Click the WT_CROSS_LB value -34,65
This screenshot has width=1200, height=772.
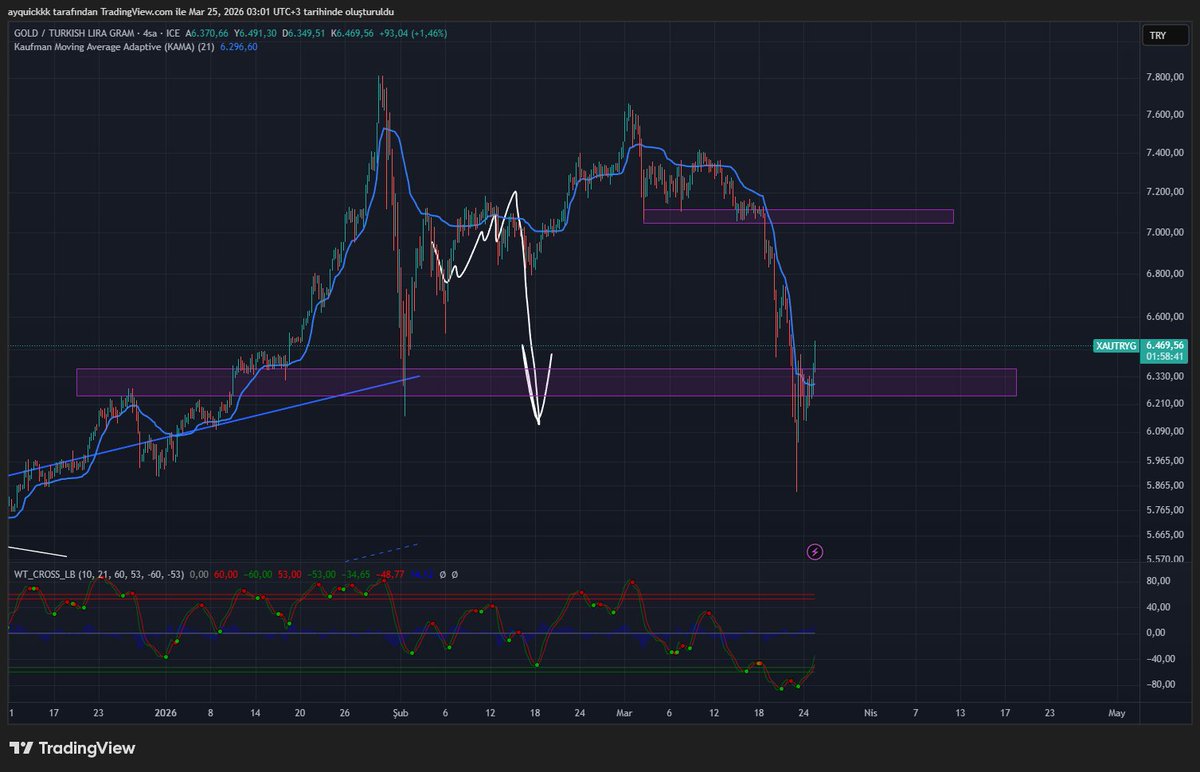355,574
